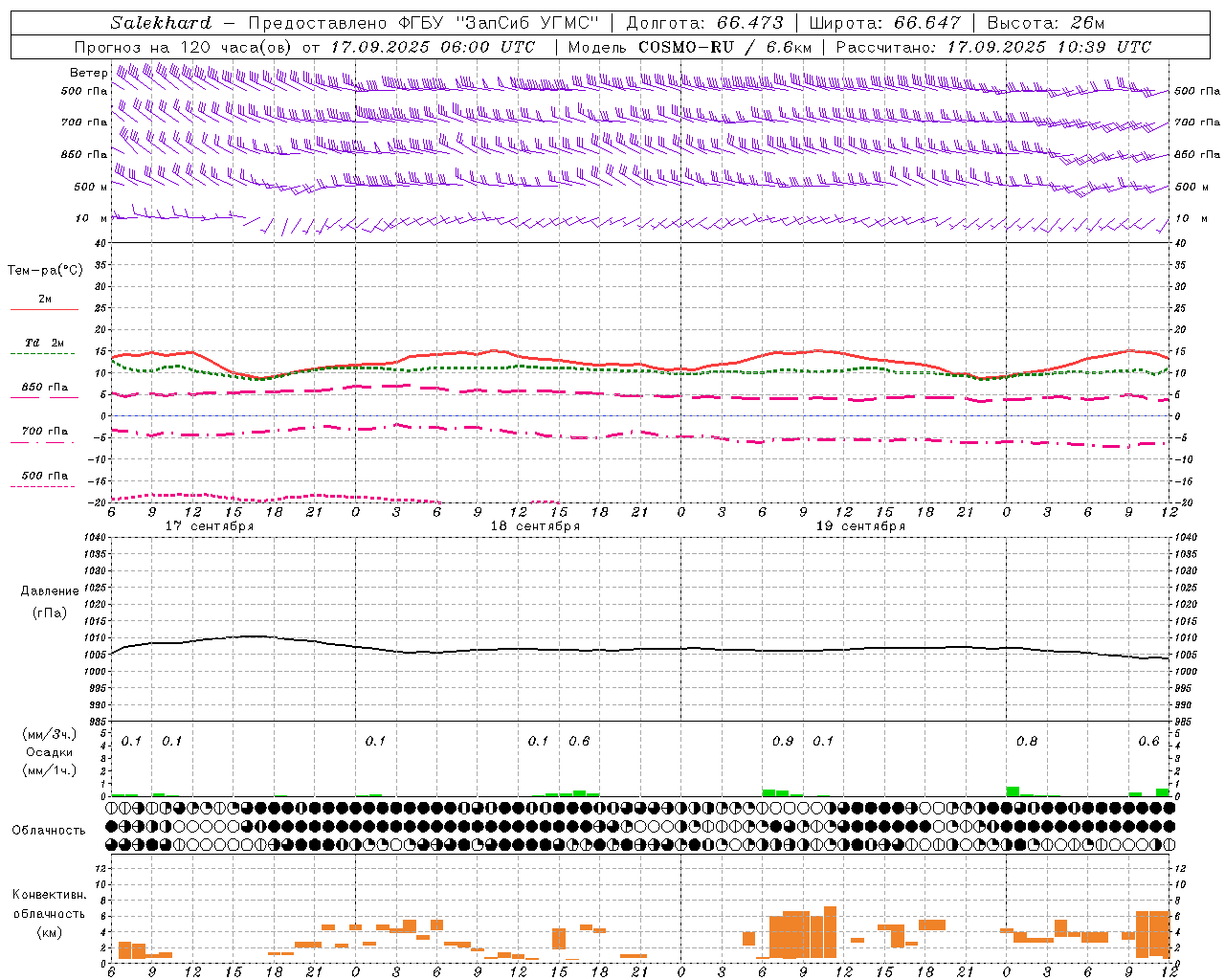Click the '19 сентября' date label
Screen dimensions: 1225x980
860,526
